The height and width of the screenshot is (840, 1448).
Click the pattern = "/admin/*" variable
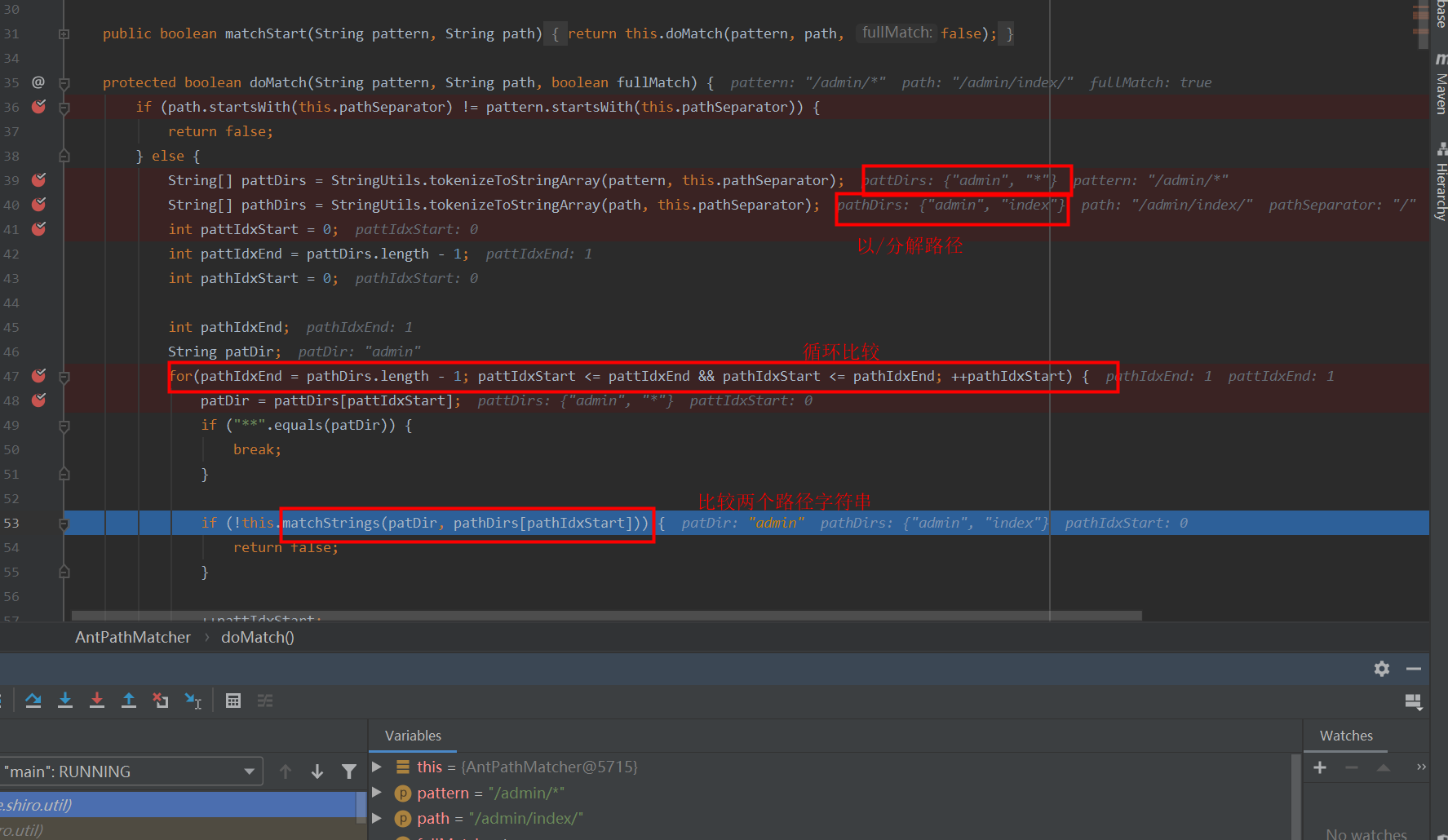490,793
